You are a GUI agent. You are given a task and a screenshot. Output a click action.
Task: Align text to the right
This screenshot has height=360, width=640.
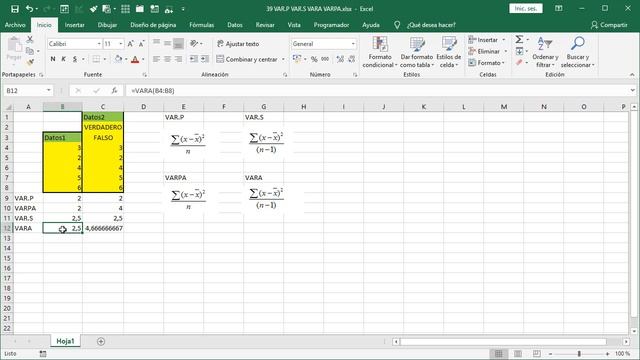click(x=178, y=59)
